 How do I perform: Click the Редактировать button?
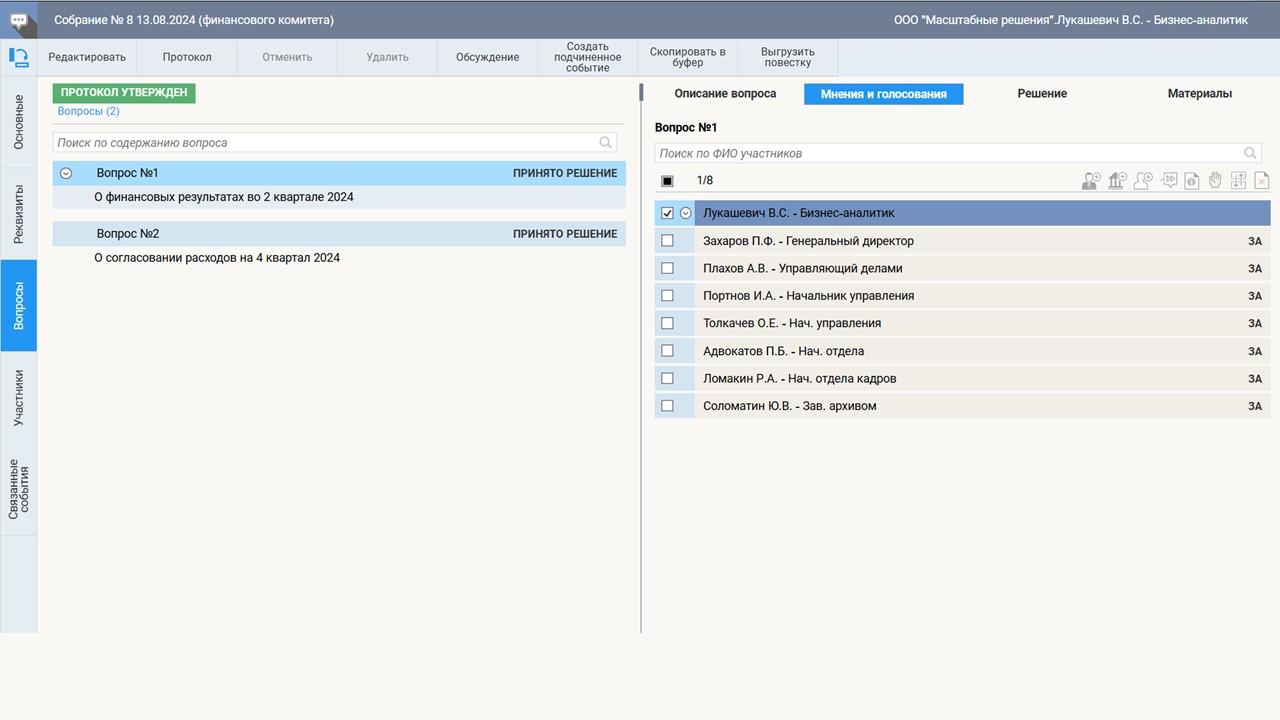tap(87, 57)
